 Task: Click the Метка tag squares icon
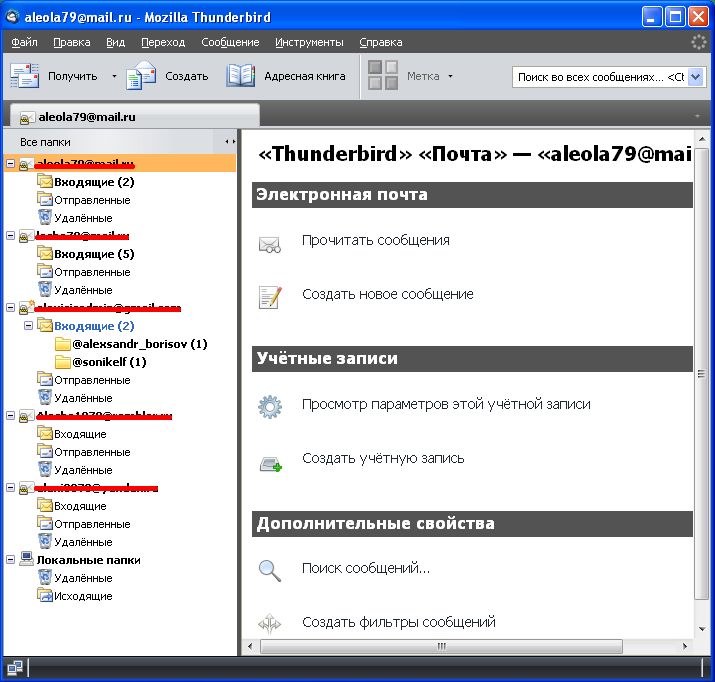(383, 75)
